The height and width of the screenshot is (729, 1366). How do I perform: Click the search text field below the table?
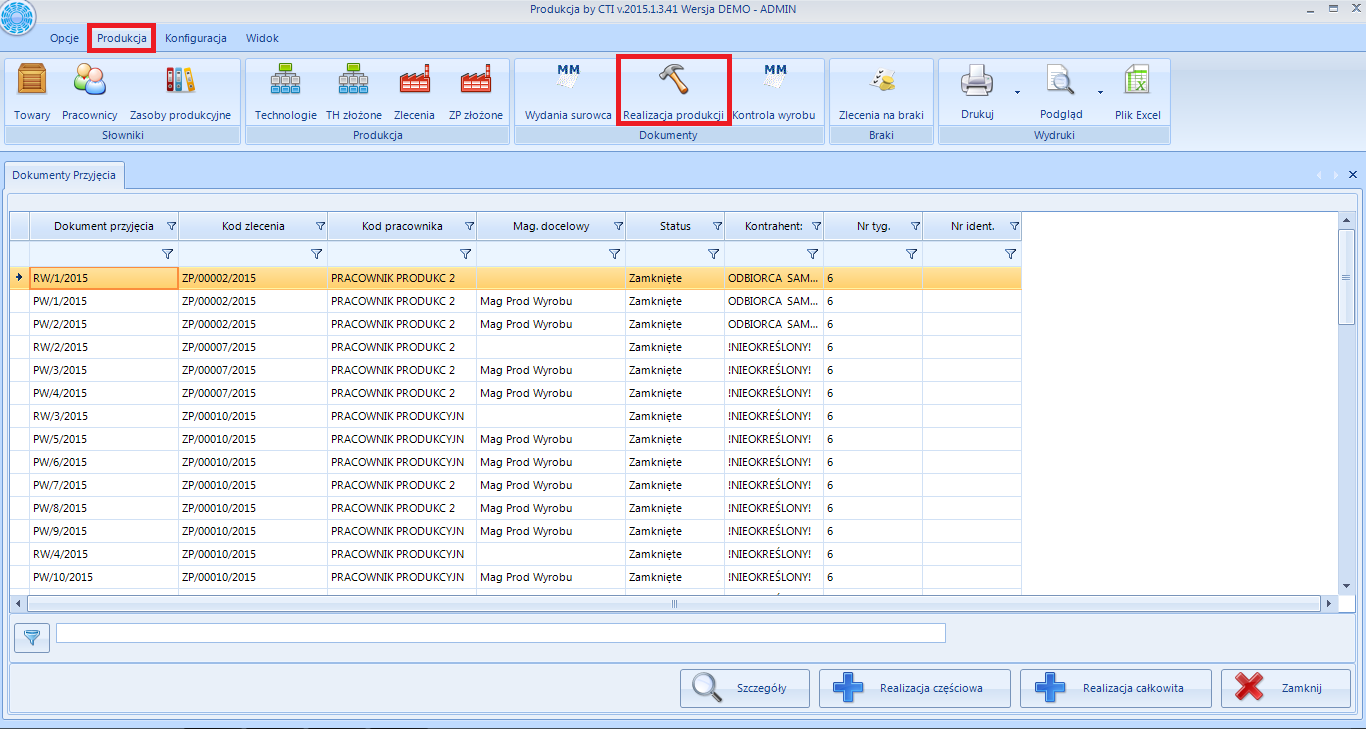(501, 632)
